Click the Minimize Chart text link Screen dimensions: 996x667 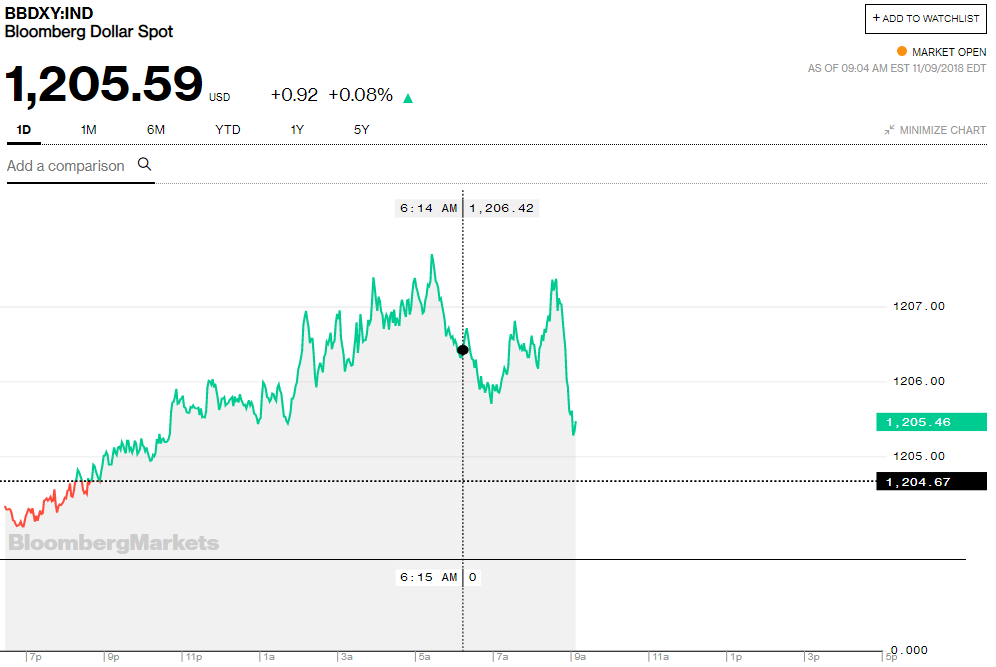click(x=942, y=130)
